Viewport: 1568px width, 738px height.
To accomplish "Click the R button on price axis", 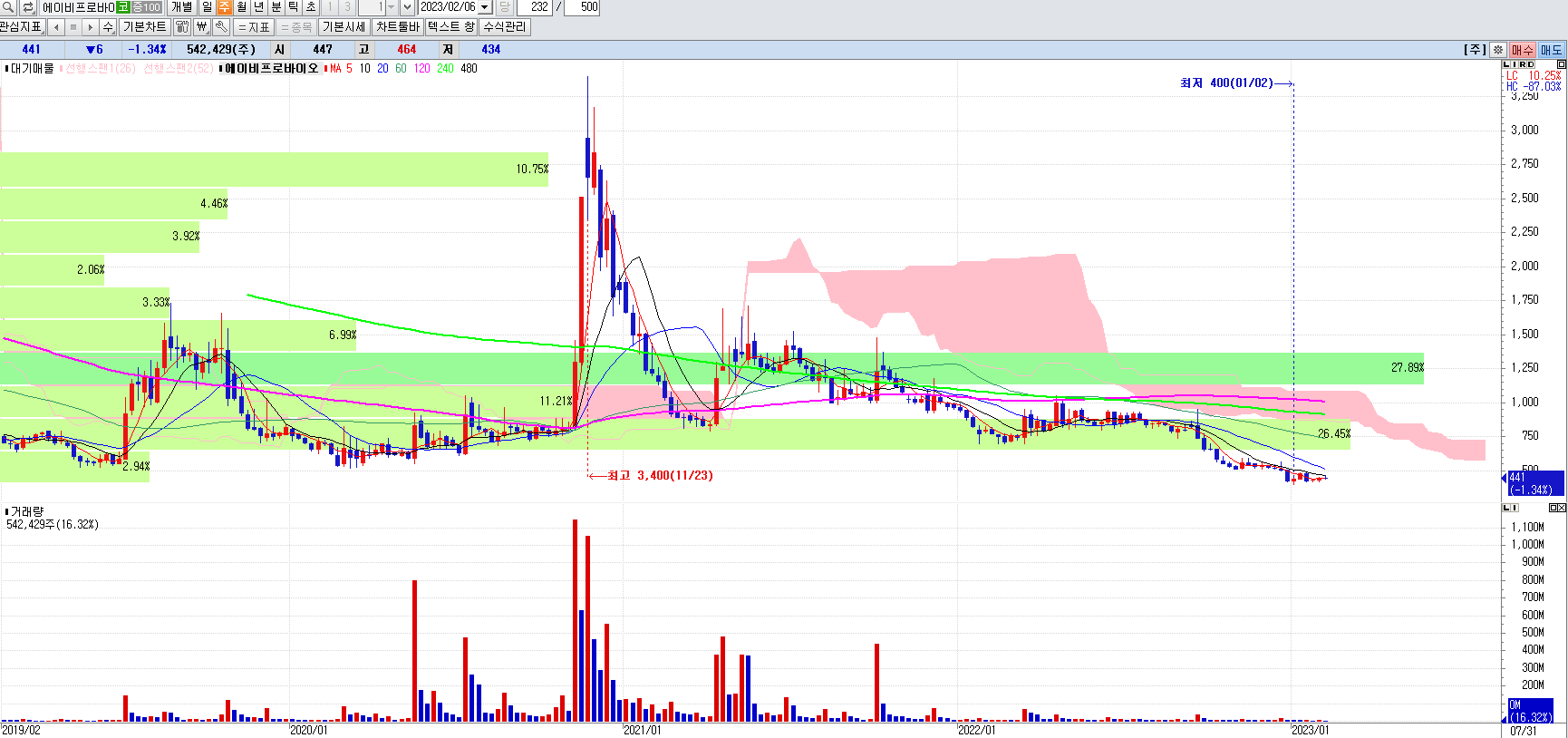I will pyautogui.click(x=1523, y=64).
